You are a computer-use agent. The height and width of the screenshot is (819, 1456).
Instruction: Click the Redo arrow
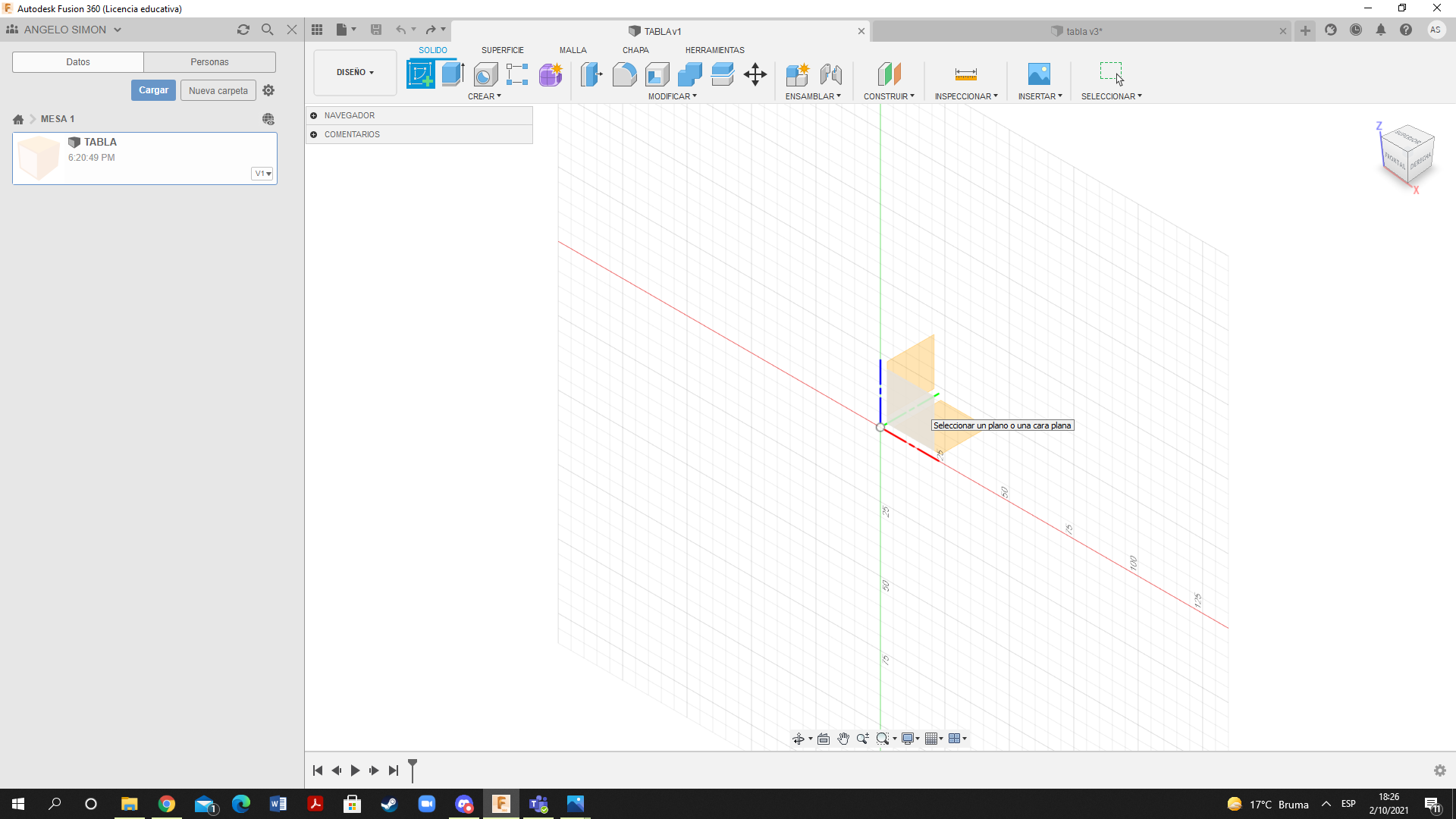pos(431,30)
